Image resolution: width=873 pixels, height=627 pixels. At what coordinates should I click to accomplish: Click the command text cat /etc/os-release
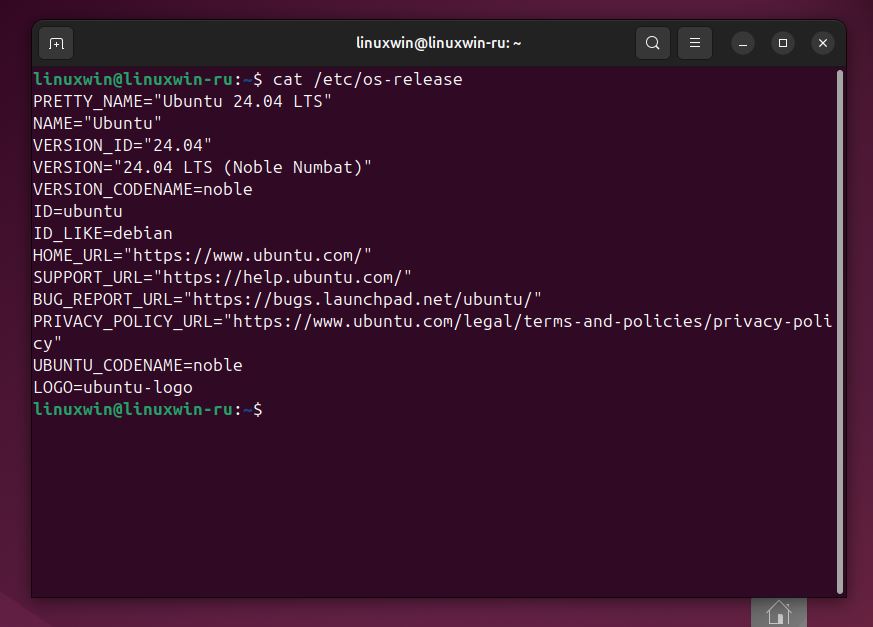coord(367,80)
